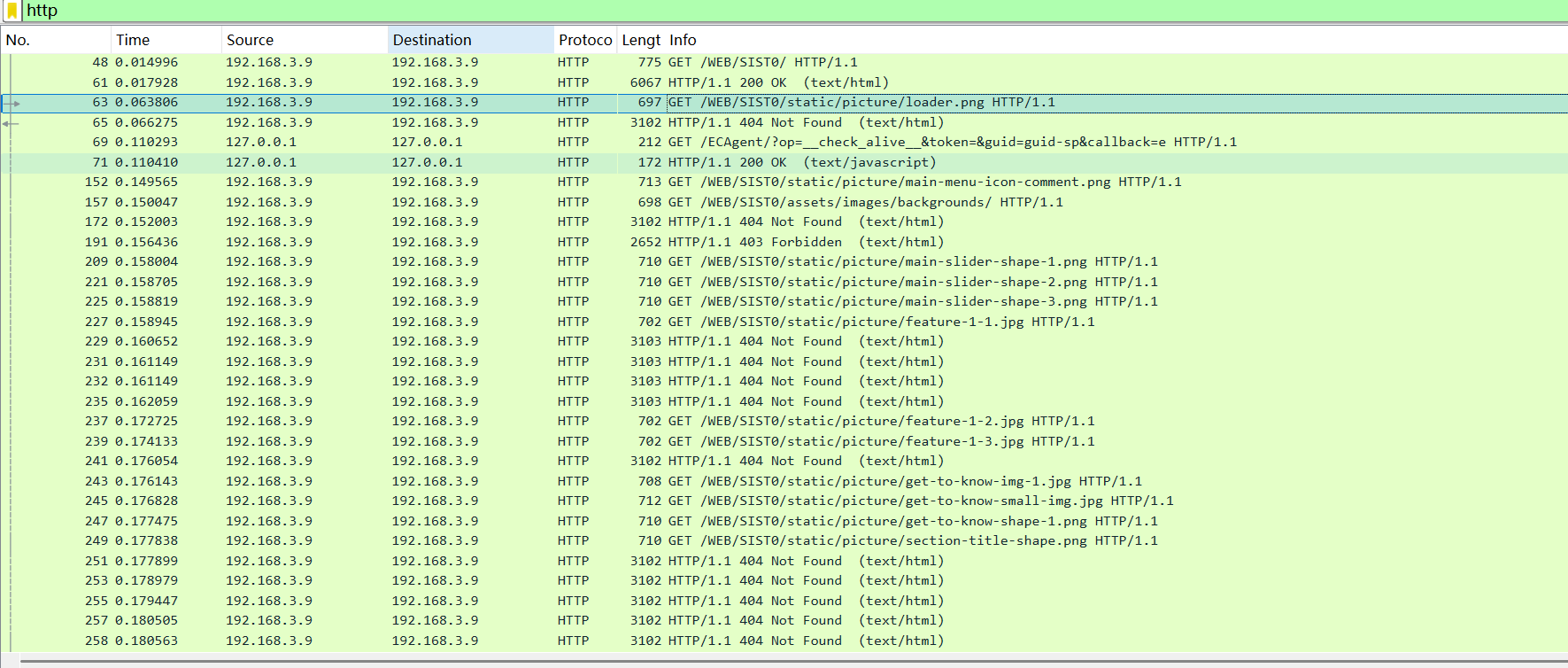This screenshot has width=1568, height=668.
Task: Select packet 253 404 Not Found row
Action: point(784,580)
